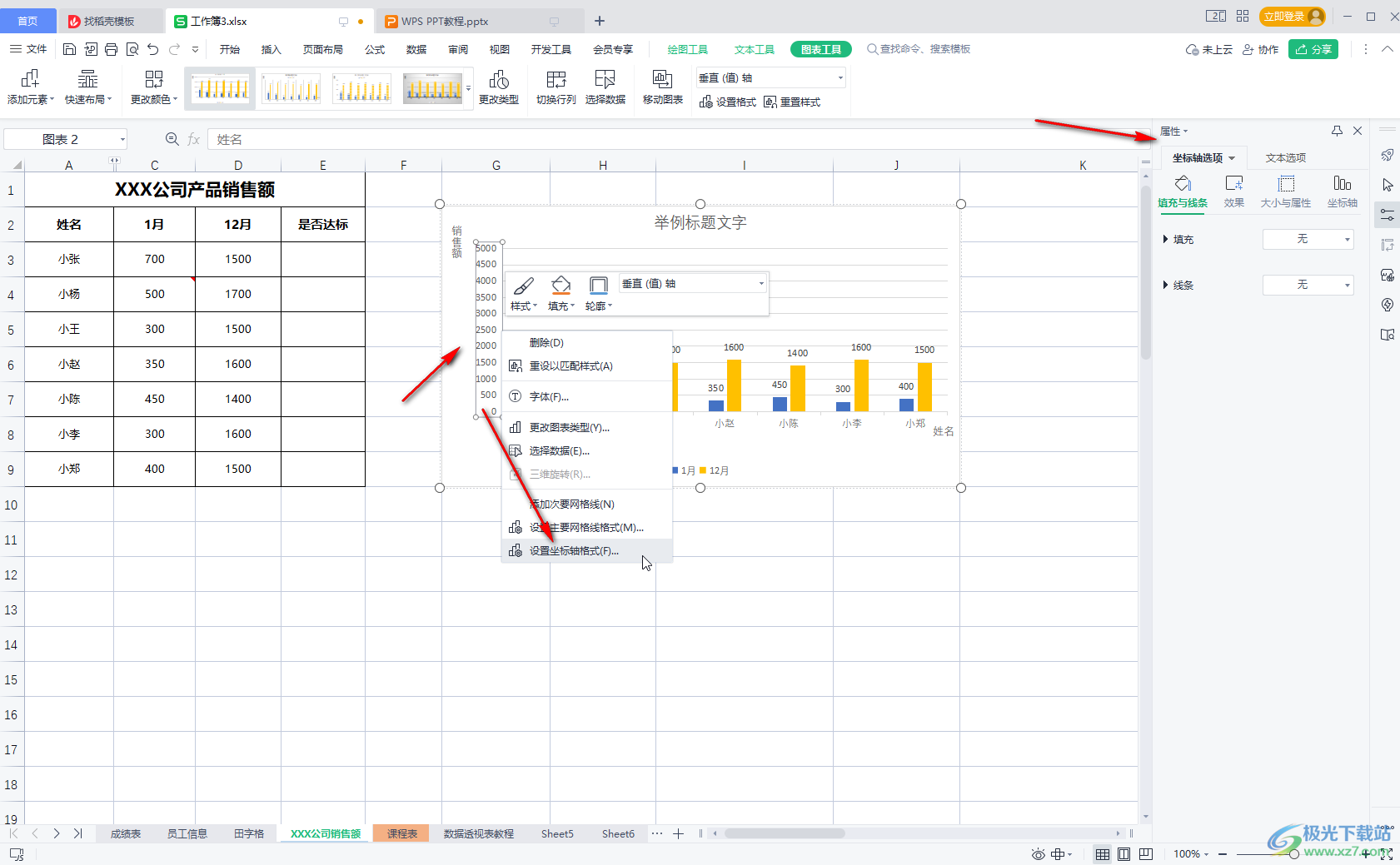Switch to sheet tab 课程表
This screenshot has height=865, width=1400.
pos(401,833)
